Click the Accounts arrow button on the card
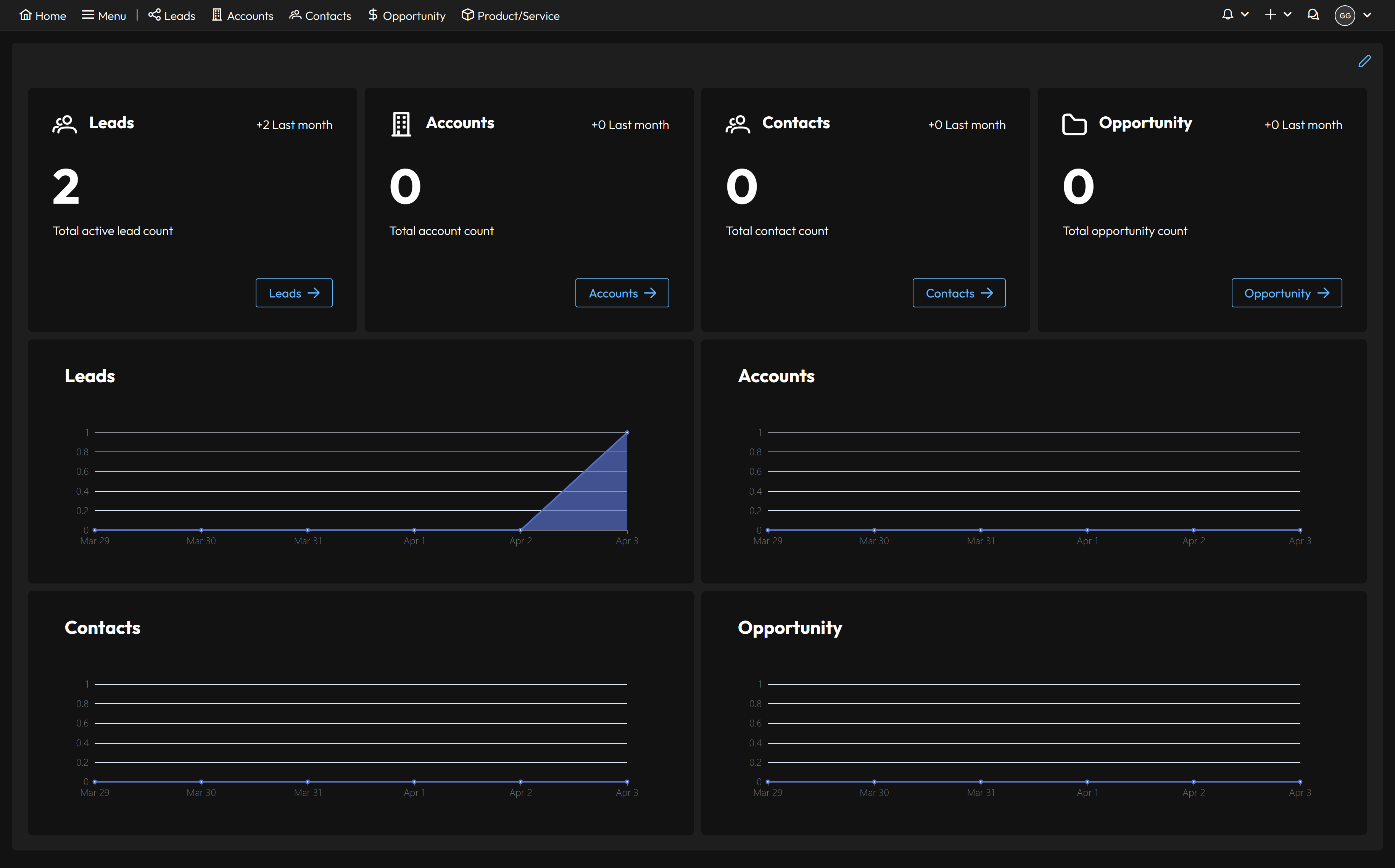 point(622,293)
